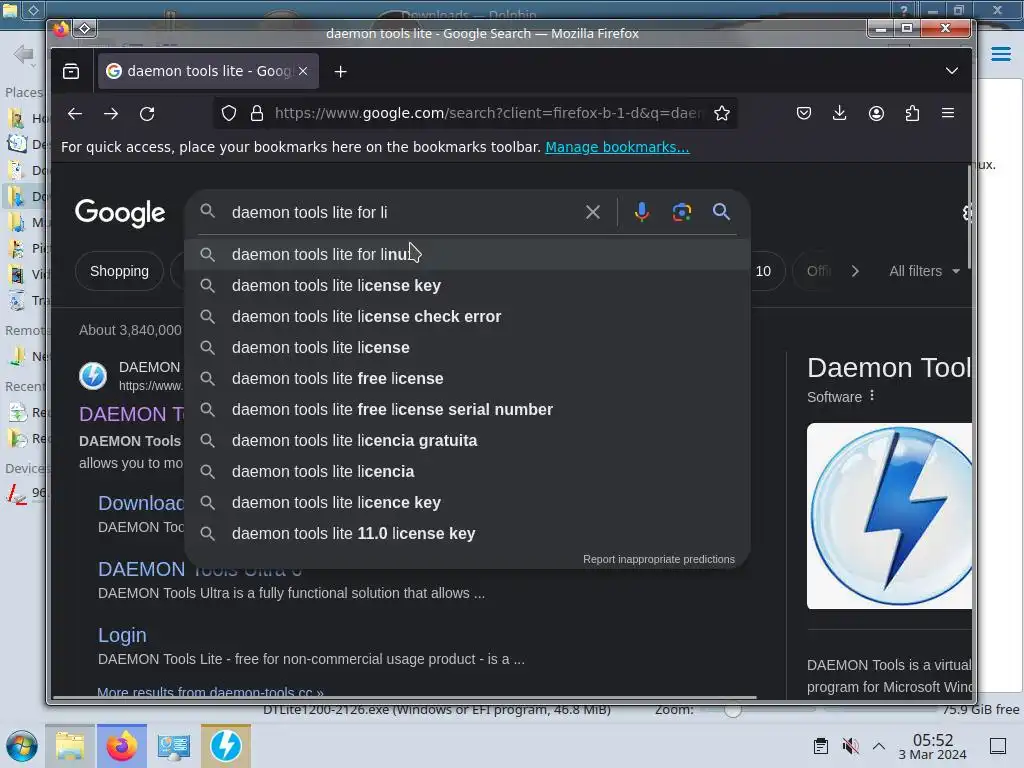Select suggestion daemon tools lite for linux
The height and width of the screenshot is (768, 1024).
[467, 254]
